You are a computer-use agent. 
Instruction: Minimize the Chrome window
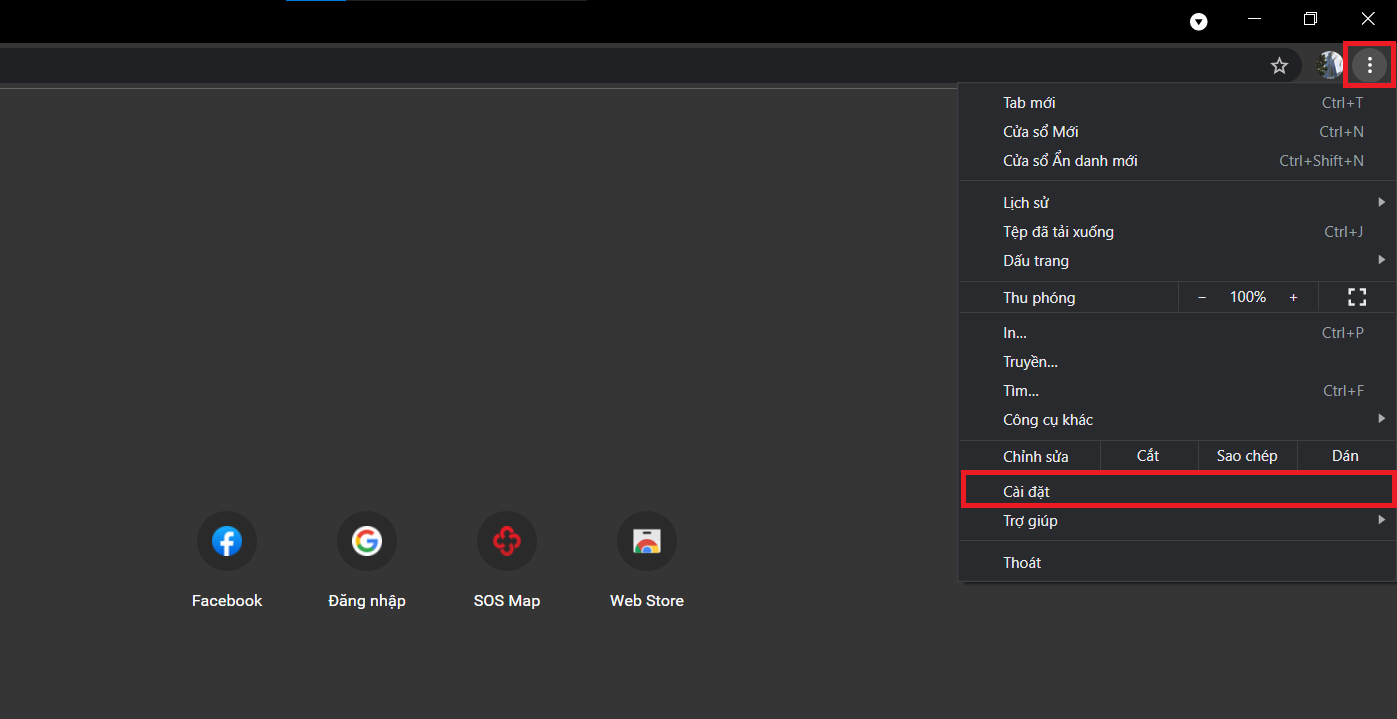1255,18
